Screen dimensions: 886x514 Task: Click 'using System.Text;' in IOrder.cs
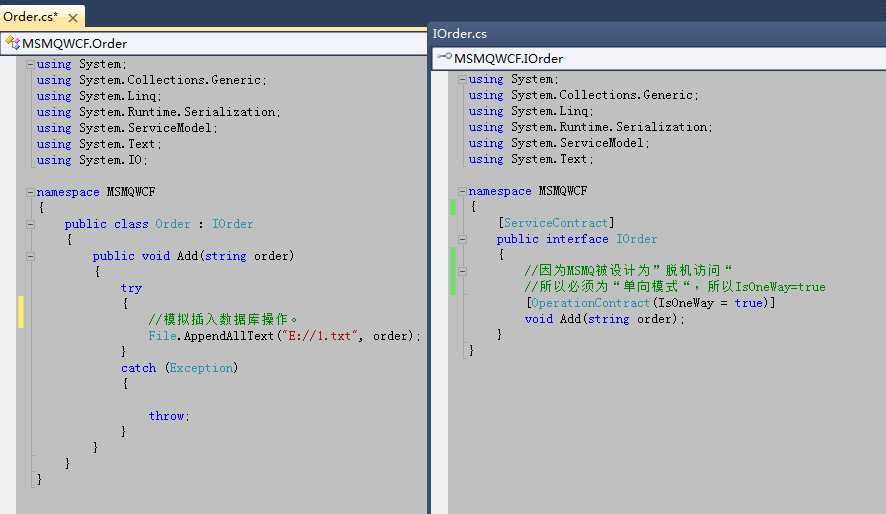(531, 160)
